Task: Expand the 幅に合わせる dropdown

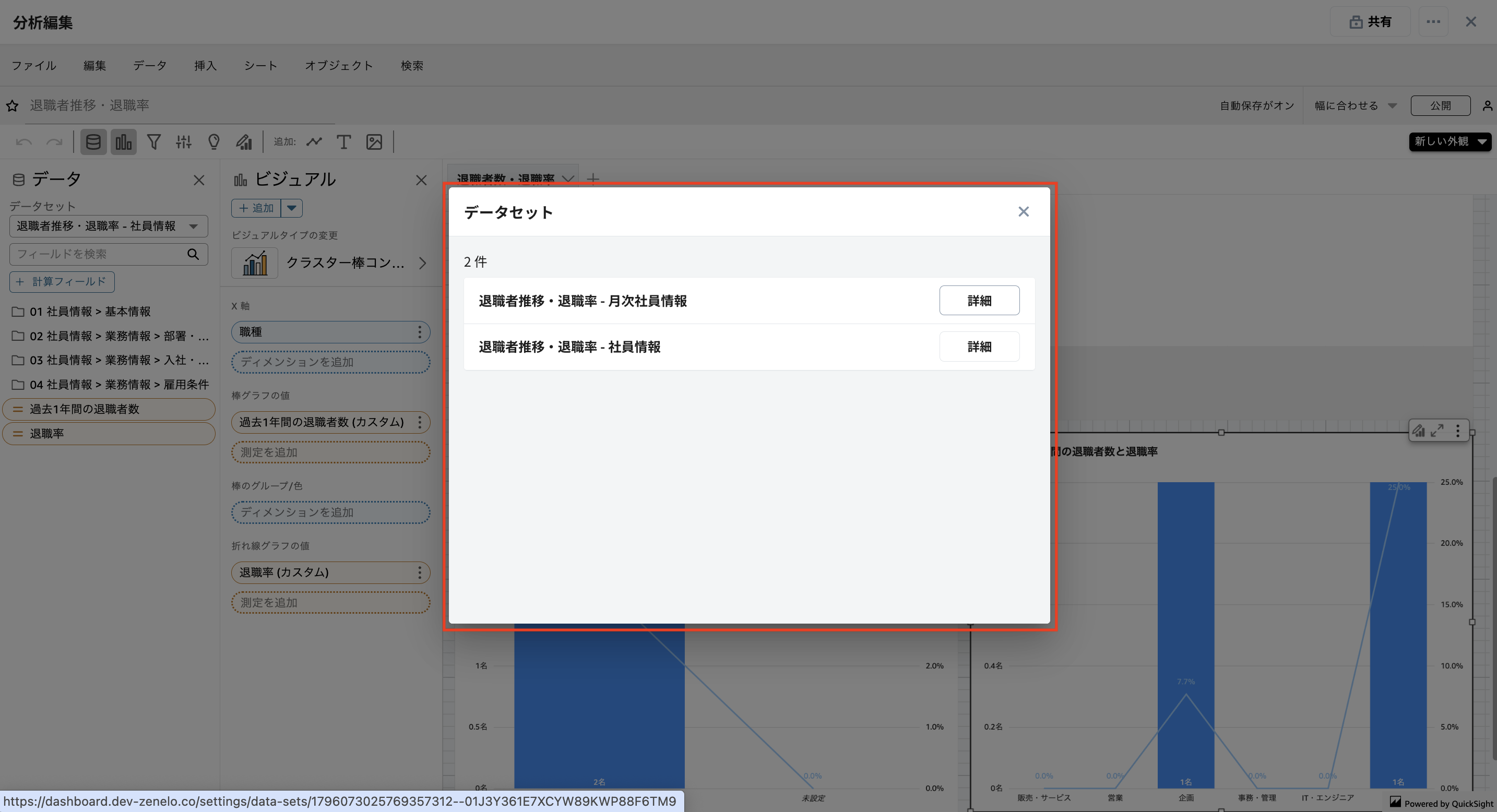Action: click(1355, 106)
